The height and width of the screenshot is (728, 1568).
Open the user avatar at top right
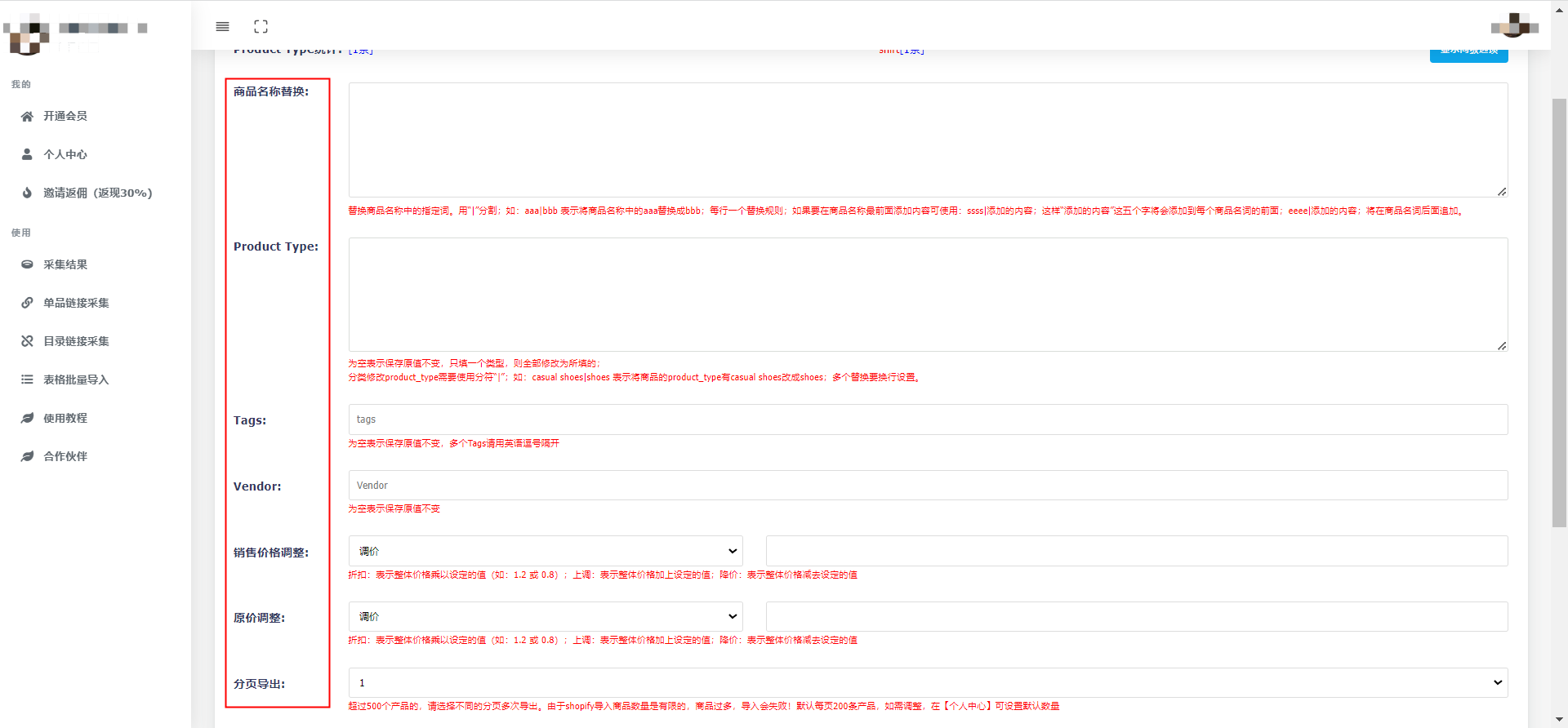[1515, 25]
